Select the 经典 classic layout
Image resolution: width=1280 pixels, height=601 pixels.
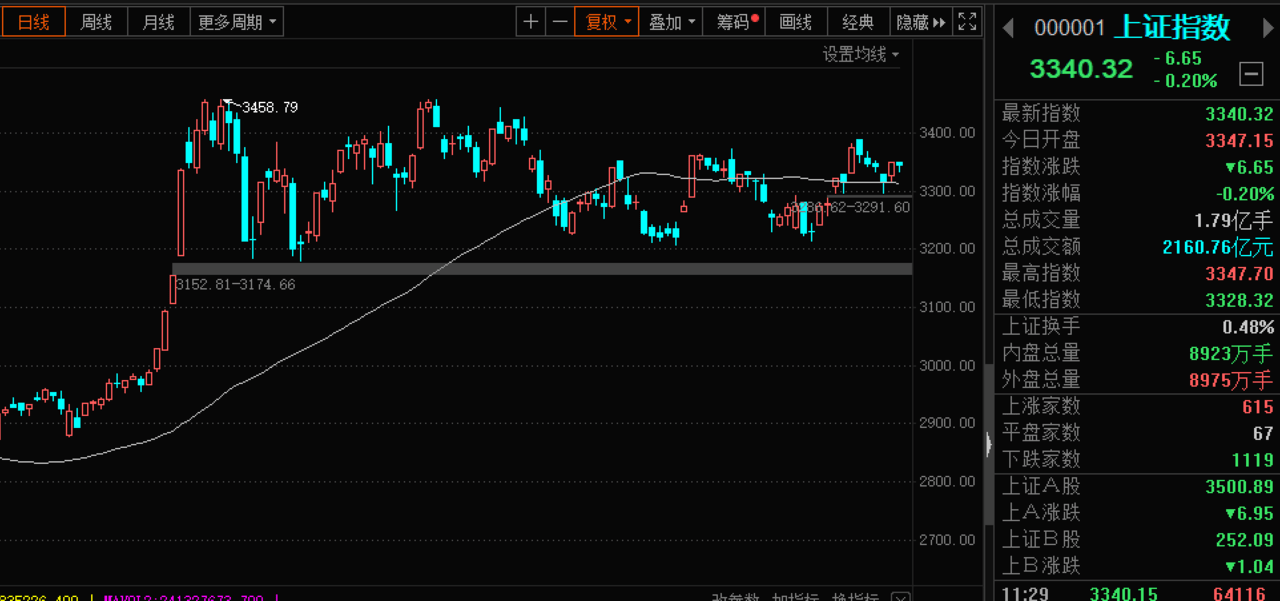[858, 22]
